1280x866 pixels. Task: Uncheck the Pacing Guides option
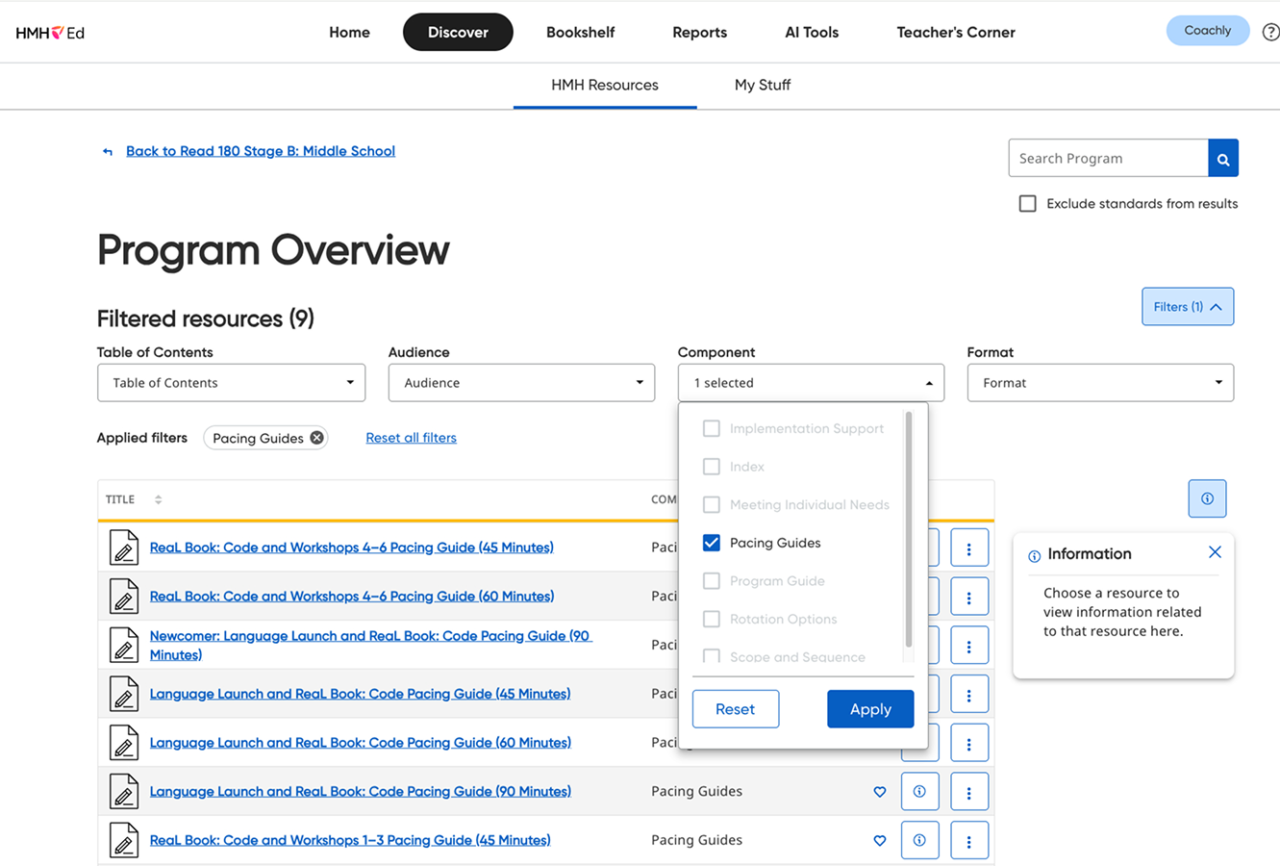coord(711,543)
